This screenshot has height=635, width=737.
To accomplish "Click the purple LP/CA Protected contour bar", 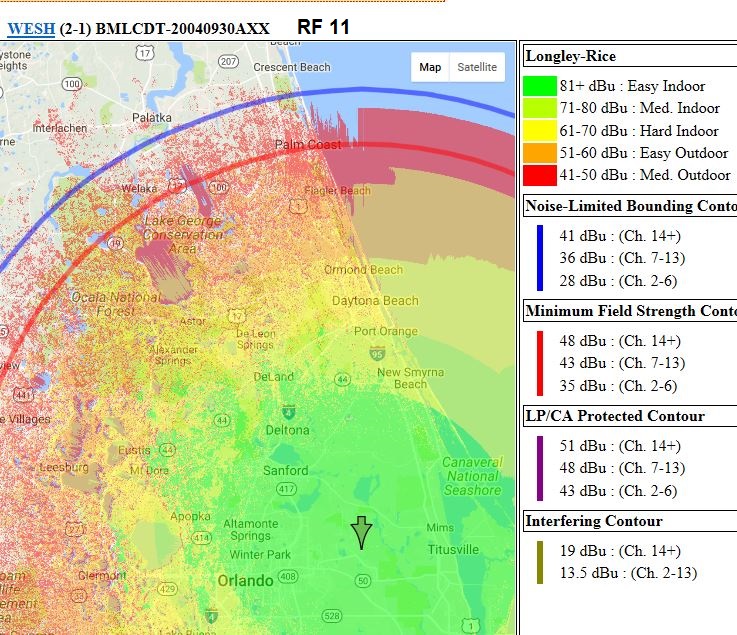I will (x=540, y=468).
